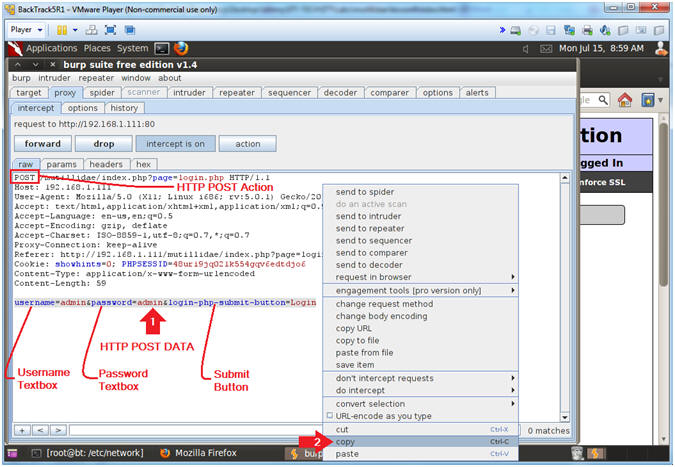This screenshot has width=675, height=467.
Task: Click the 'action' button
Action: pos(248,144)
